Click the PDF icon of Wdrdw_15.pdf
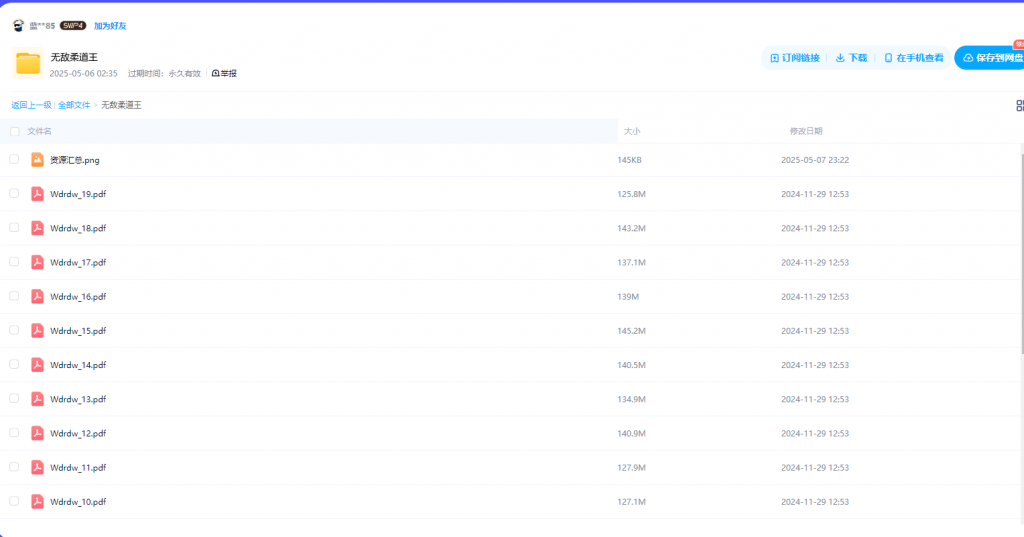Image resolution: width=1024 pixels, height=537 pixels. [x=37, y=331]
